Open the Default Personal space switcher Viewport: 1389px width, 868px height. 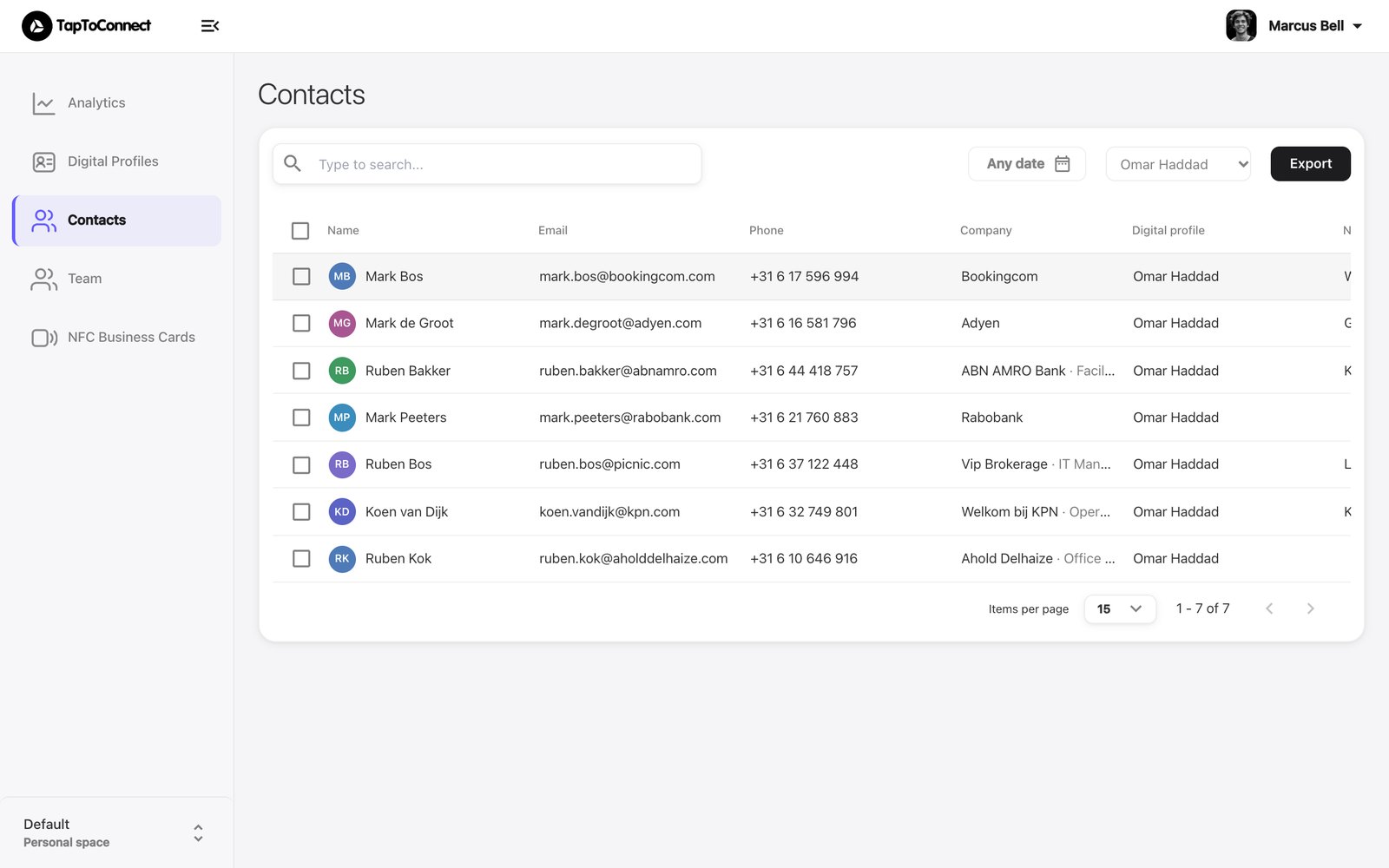coord(116,833)
